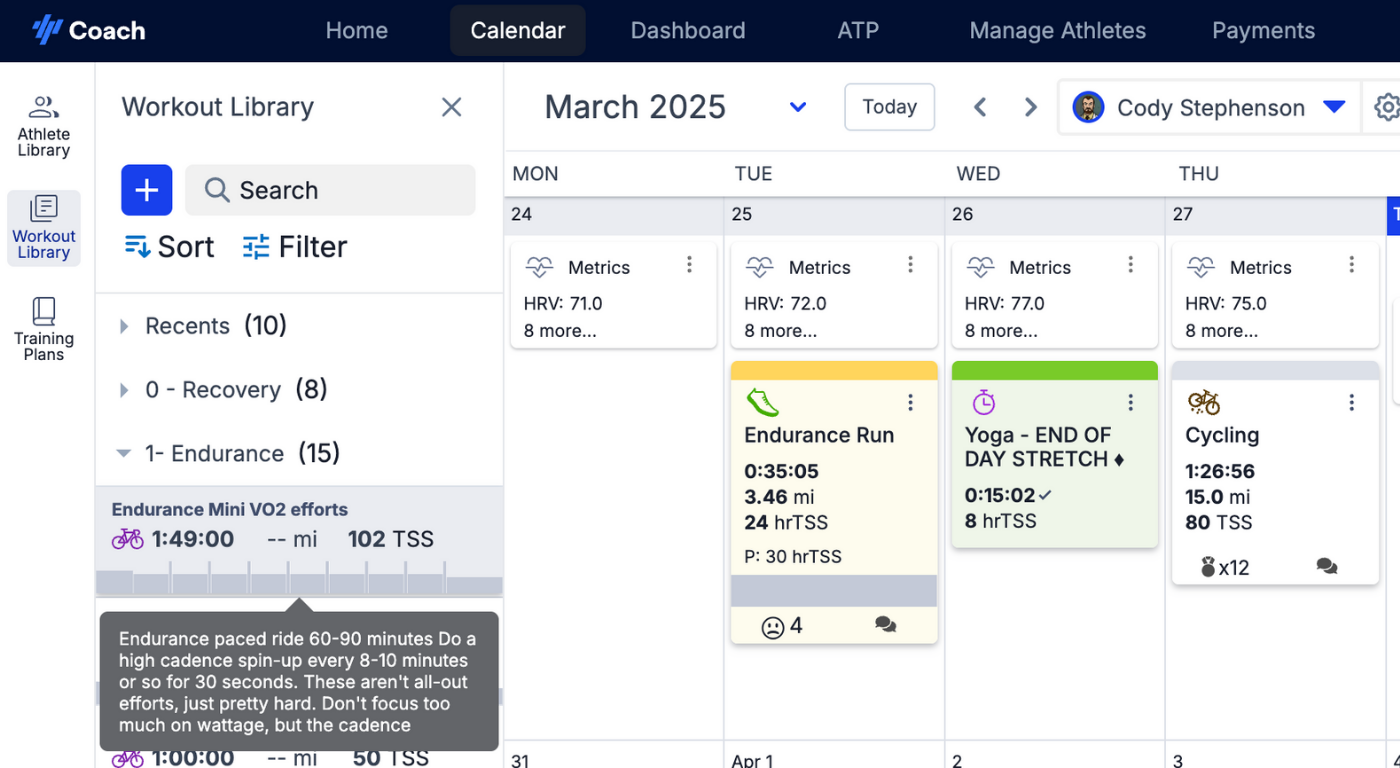The width and height of the screenshot is (1400, 768).
Task: Open three-dot menu on Monday 24 Metrics
Action: pyautogui.click(x=689, y=264)
